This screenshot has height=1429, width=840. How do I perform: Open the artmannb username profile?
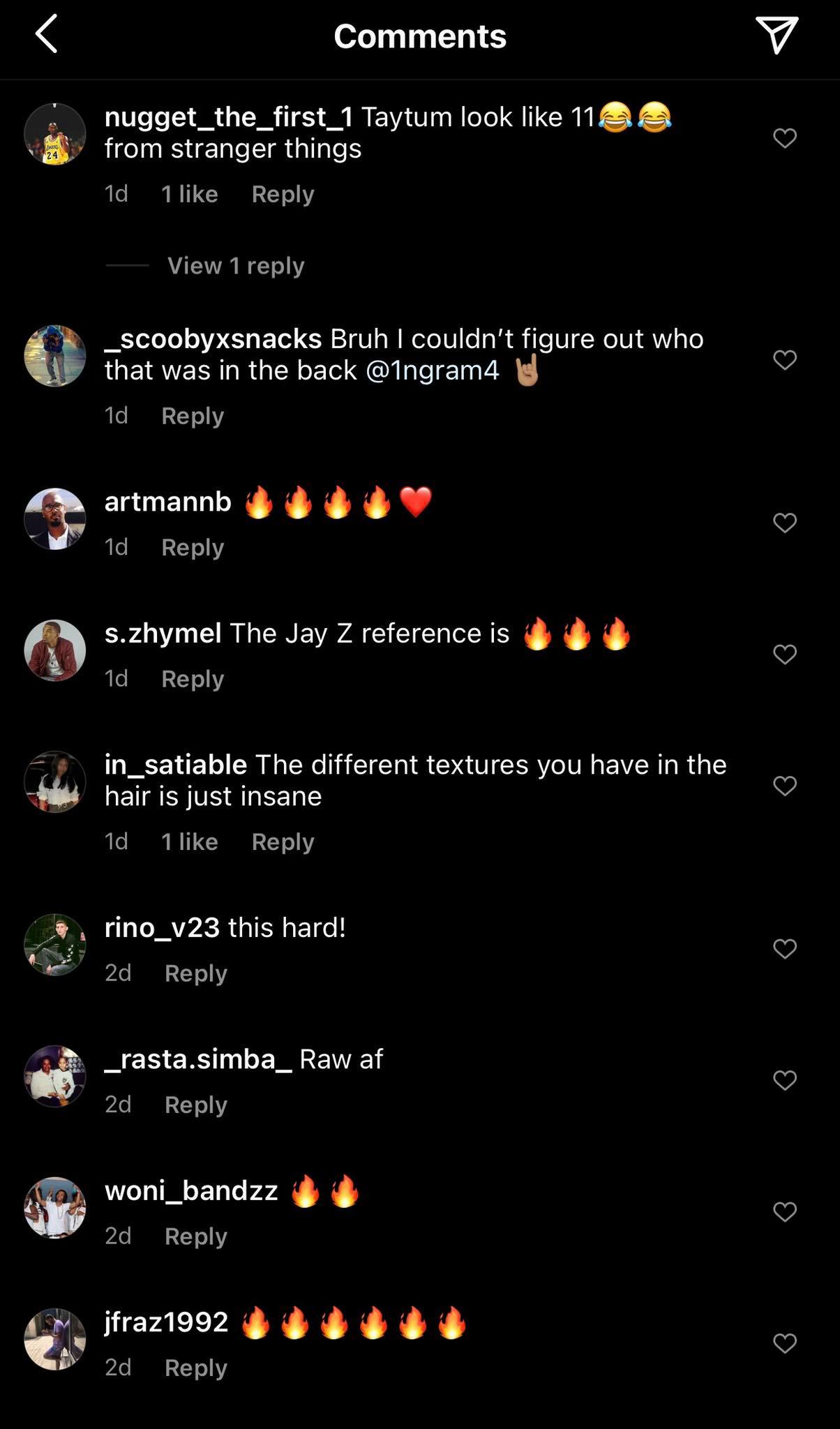(167, 502)
